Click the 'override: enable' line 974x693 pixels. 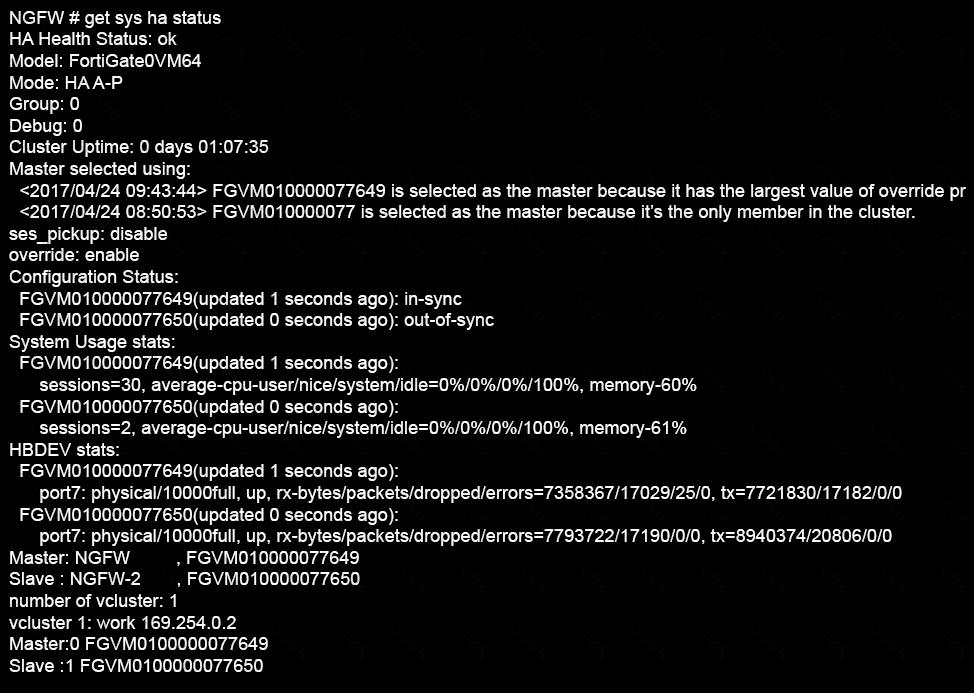click(x=74, y=255)
